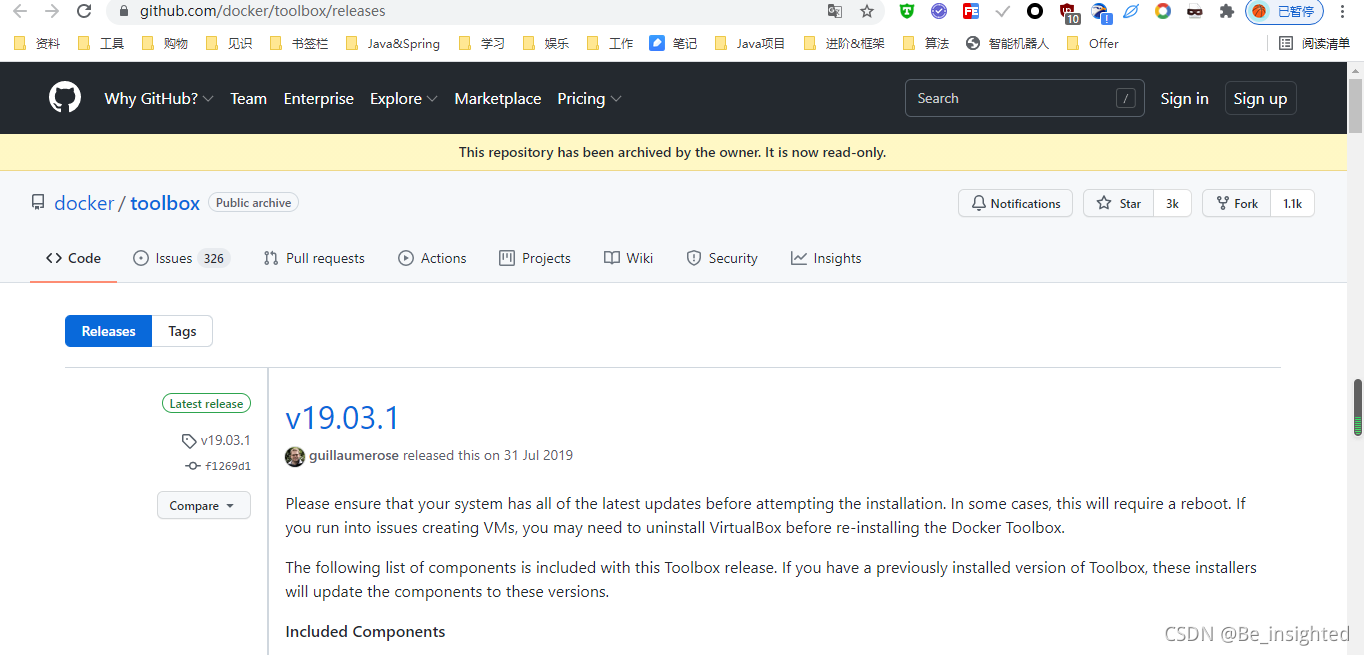Open the Extensions puzzle piece menu
Screen dimensions: 1364x655
pos(1227,11)
